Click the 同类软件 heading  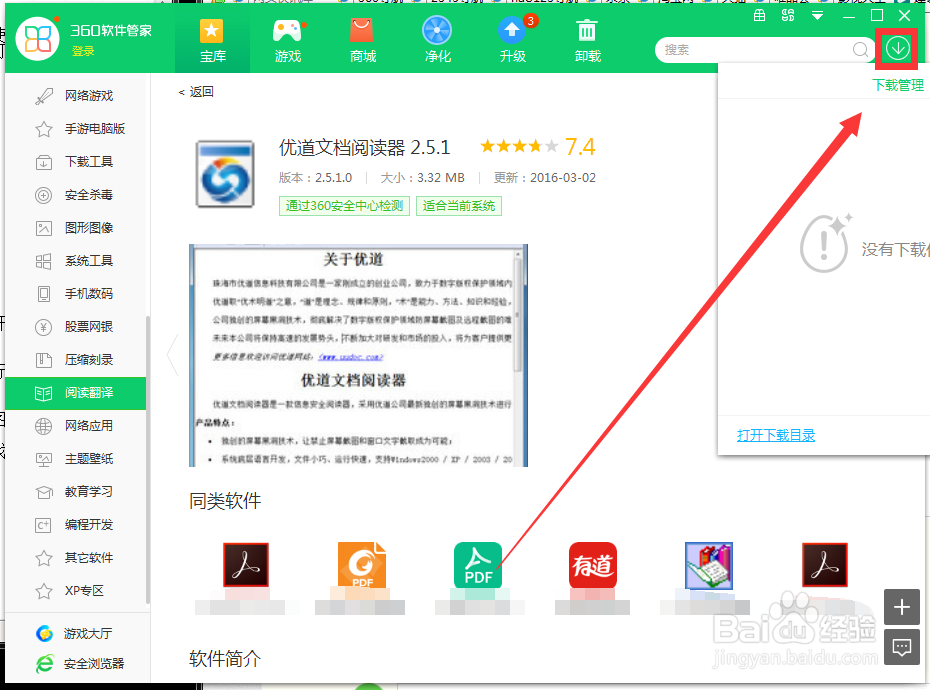coord(225,501)
